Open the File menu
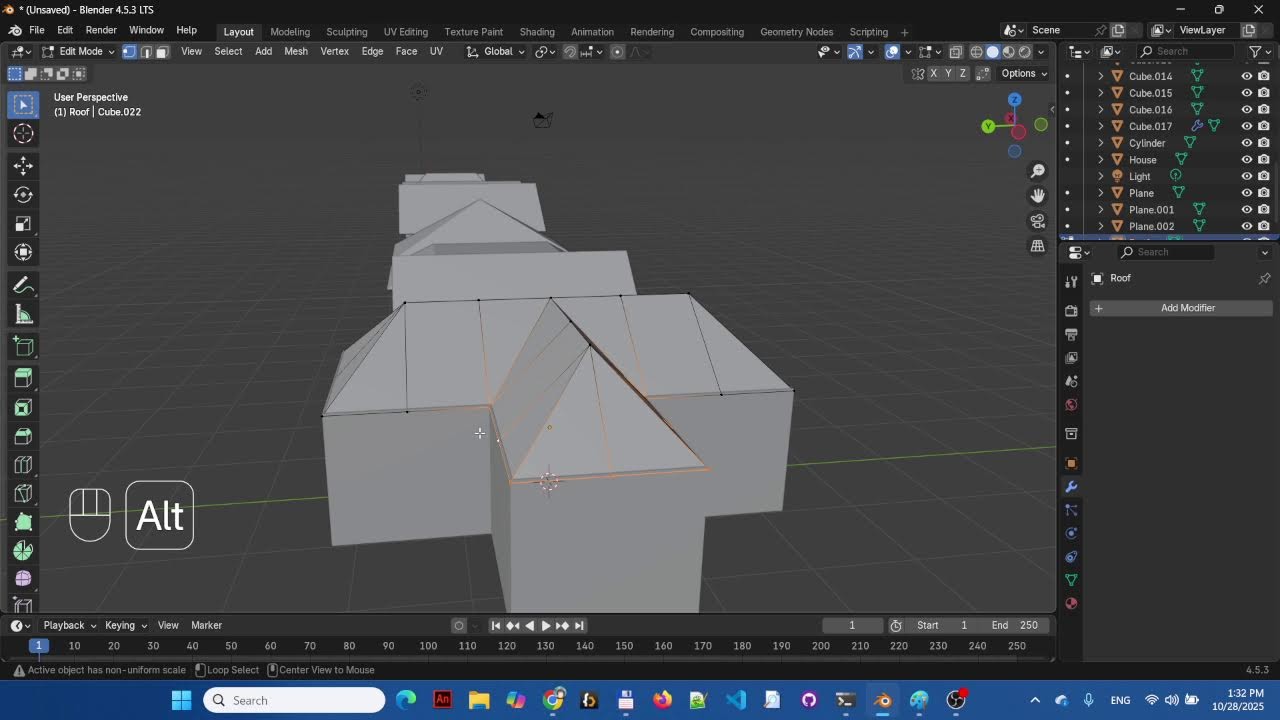This screenshot has height=720, width=1280. tap(36, 31)
